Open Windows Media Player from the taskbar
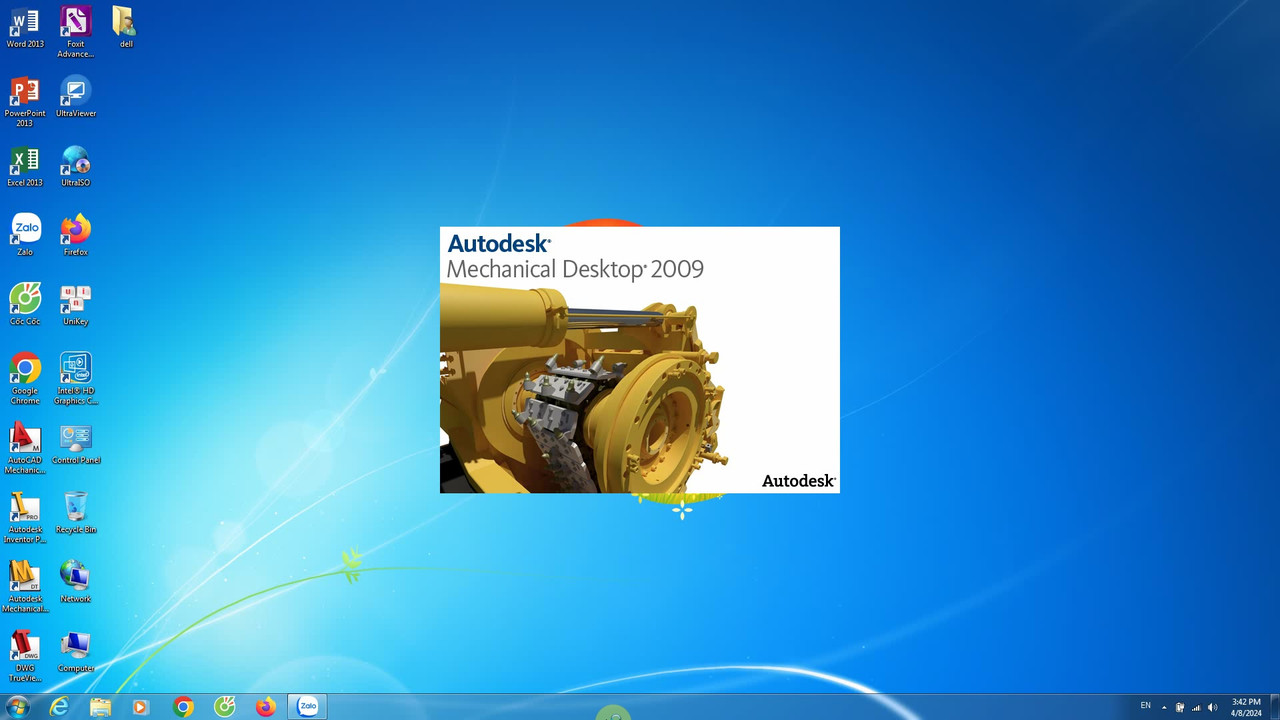The image size is (1280, 720). [x=141, y=707]
